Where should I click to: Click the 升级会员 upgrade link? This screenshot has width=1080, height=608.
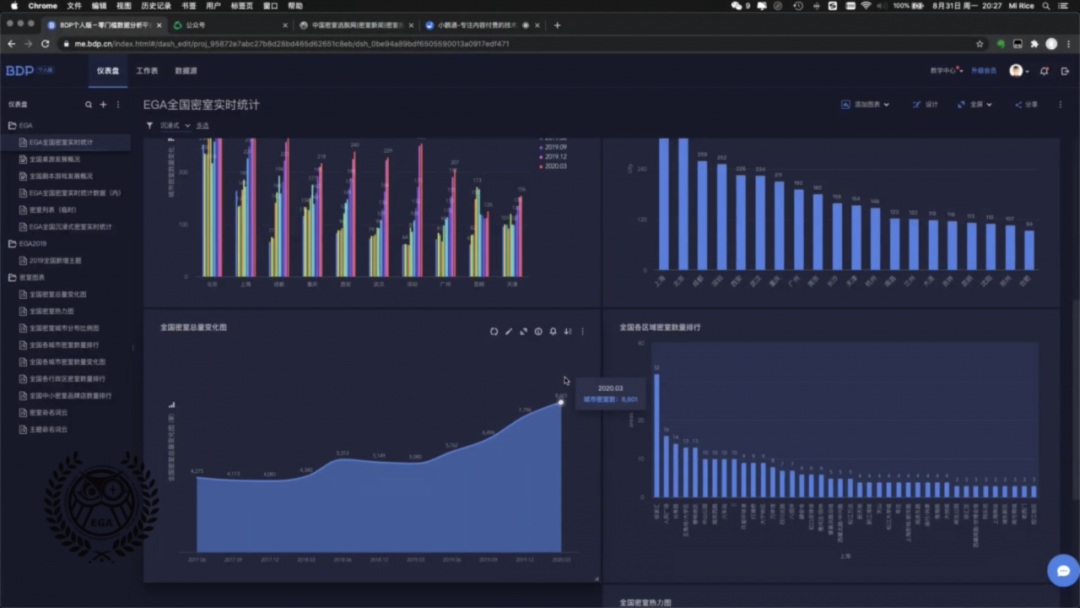point(984,71)
